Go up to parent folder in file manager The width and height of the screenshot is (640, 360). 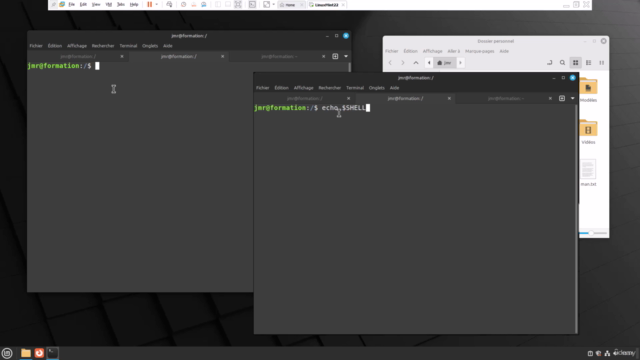point(416,63)
